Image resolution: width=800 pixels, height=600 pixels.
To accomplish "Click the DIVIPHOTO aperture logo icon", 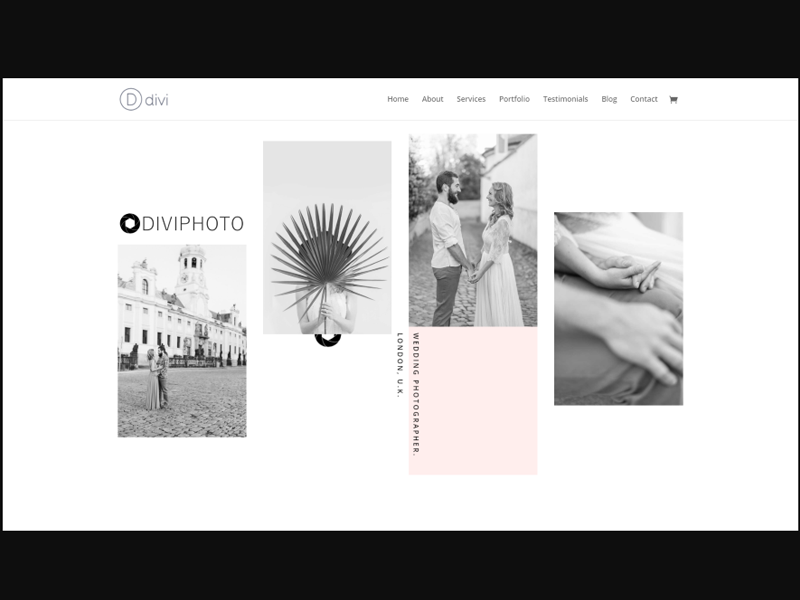I will (x=130, y=223).
